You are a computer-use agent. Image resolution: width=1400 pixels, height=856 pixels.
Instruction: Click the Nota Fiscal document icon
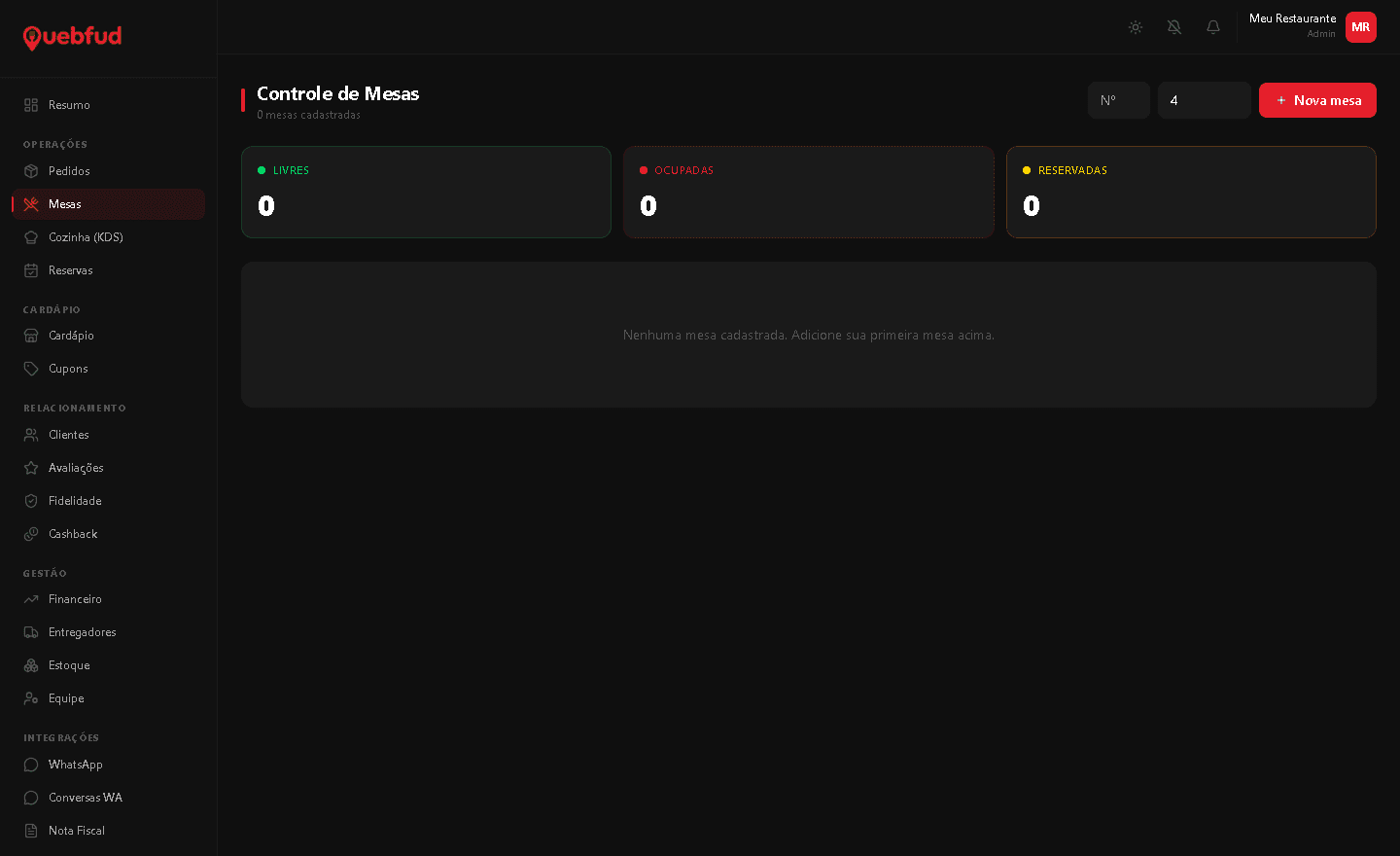(31, 831)
